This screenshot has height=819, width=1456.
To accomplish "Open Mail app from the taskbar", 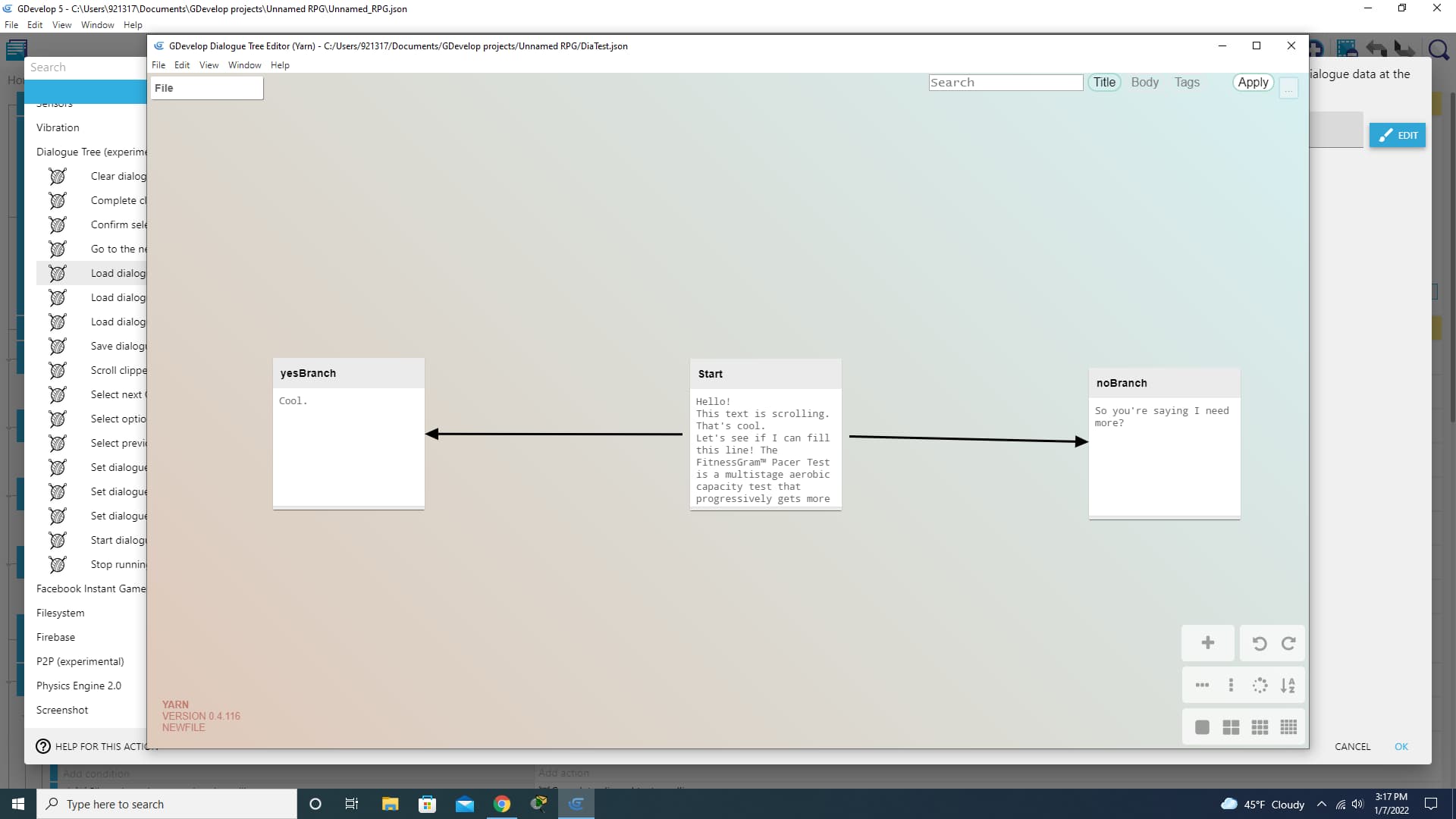I will coord(465,804).
